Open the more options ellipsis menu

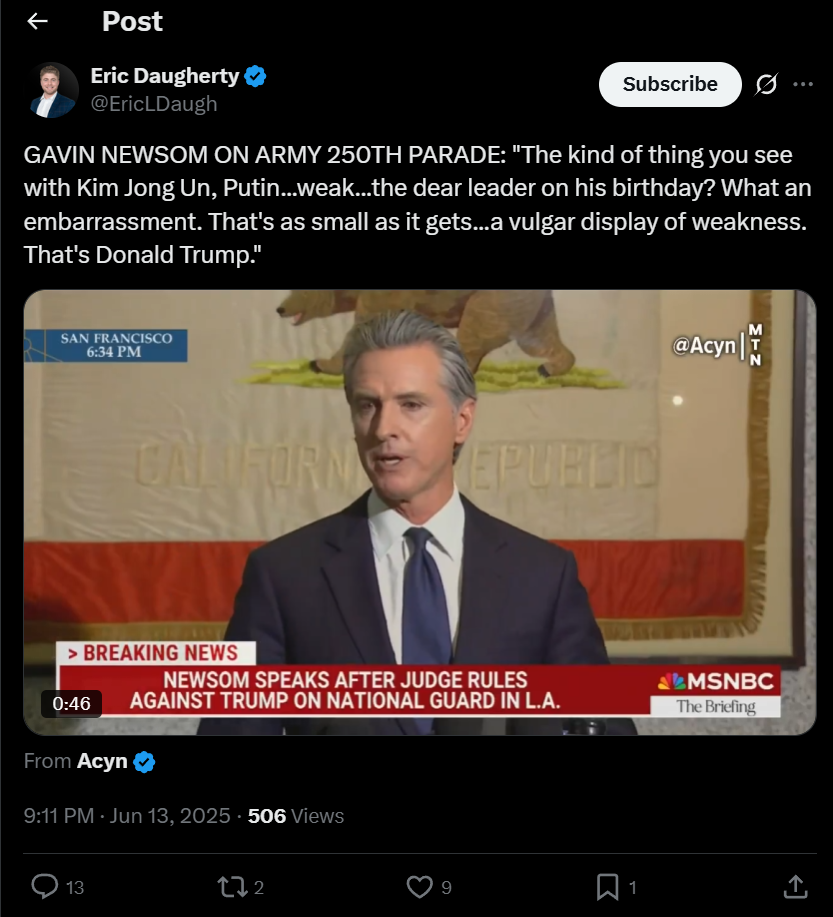point(803,84)
